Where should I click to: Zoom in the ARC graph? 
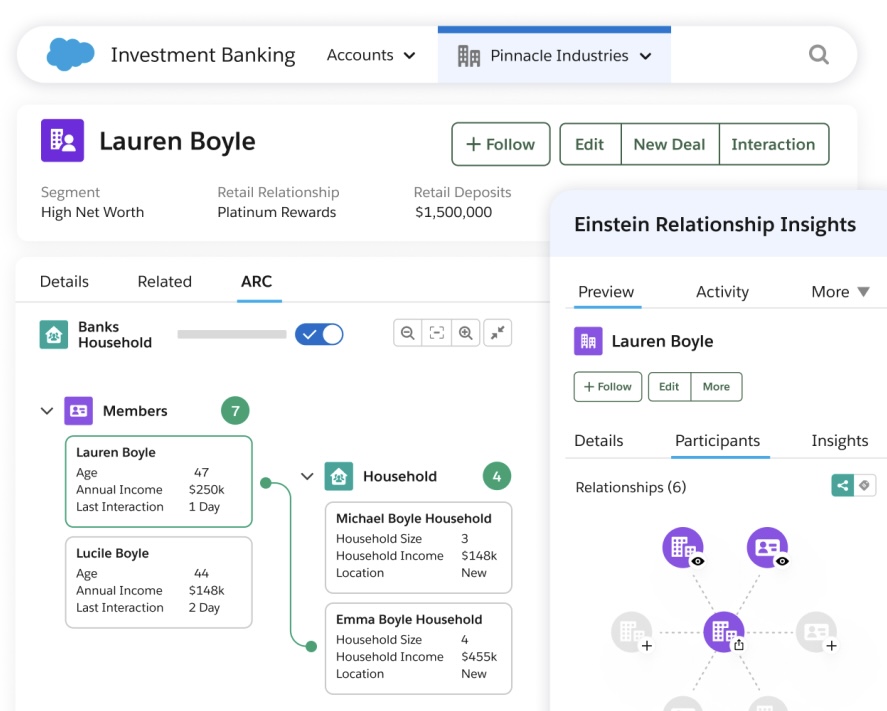(466, 333)
